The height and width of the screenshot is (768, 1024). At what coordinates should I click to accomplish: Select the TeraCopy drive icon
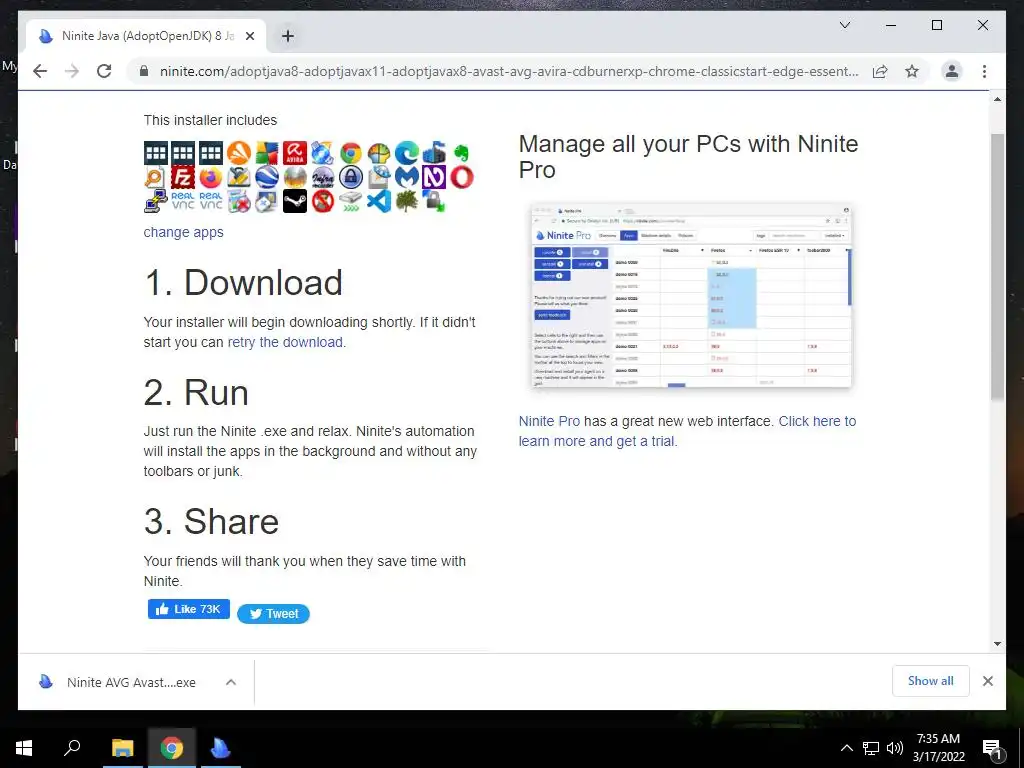[351, 200]
